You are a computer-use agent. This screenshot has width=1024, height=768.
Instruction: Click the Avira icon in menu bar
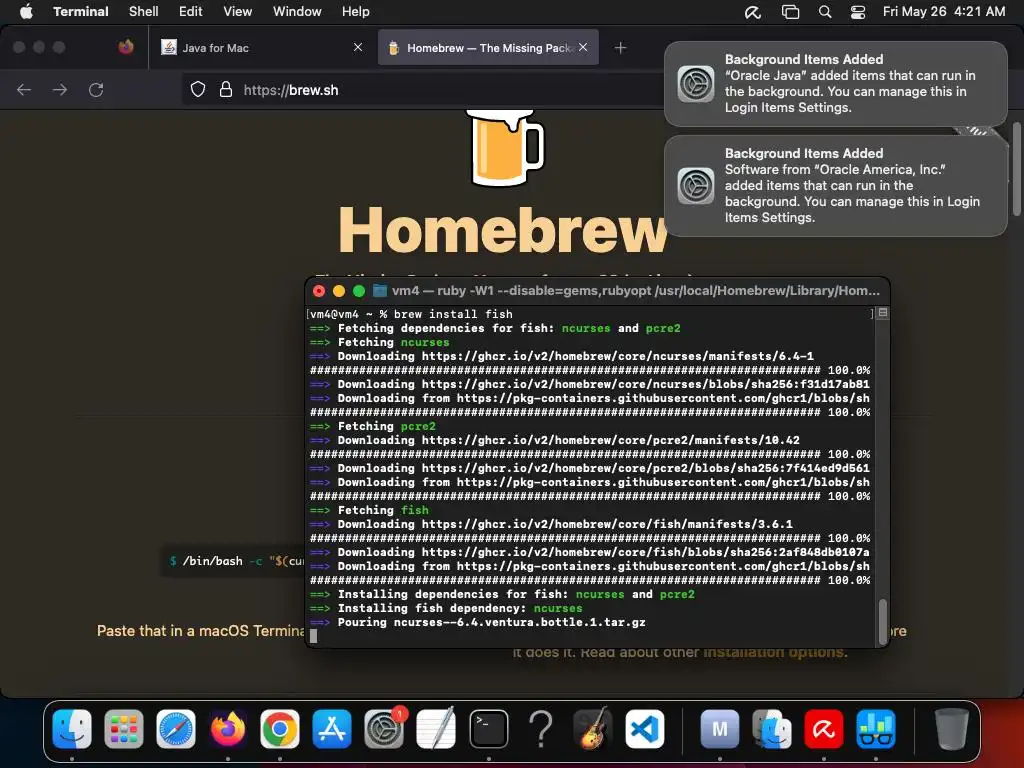tap(753, 12)
